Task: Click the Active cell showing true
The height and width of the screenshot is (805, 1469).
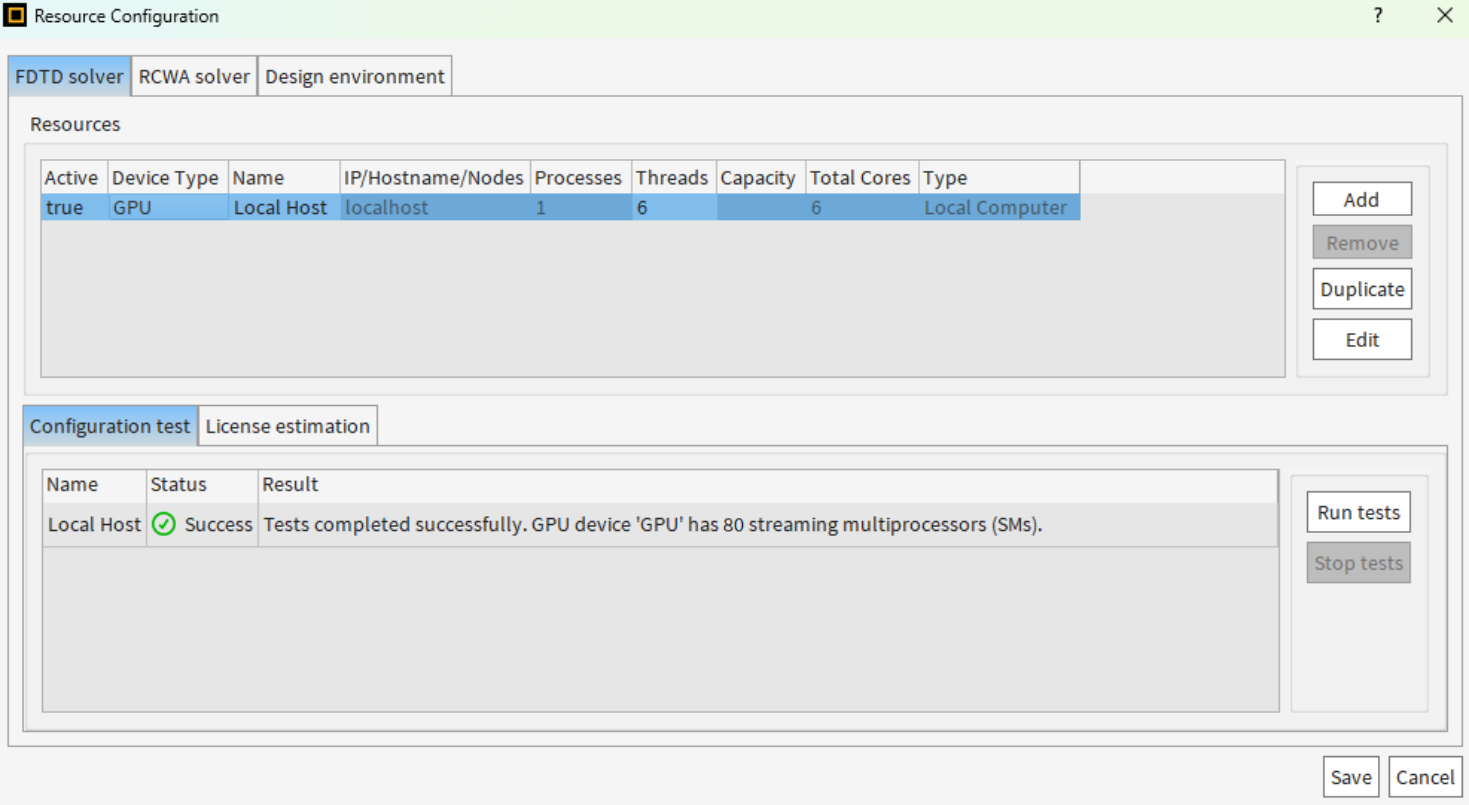Action: 70,207
